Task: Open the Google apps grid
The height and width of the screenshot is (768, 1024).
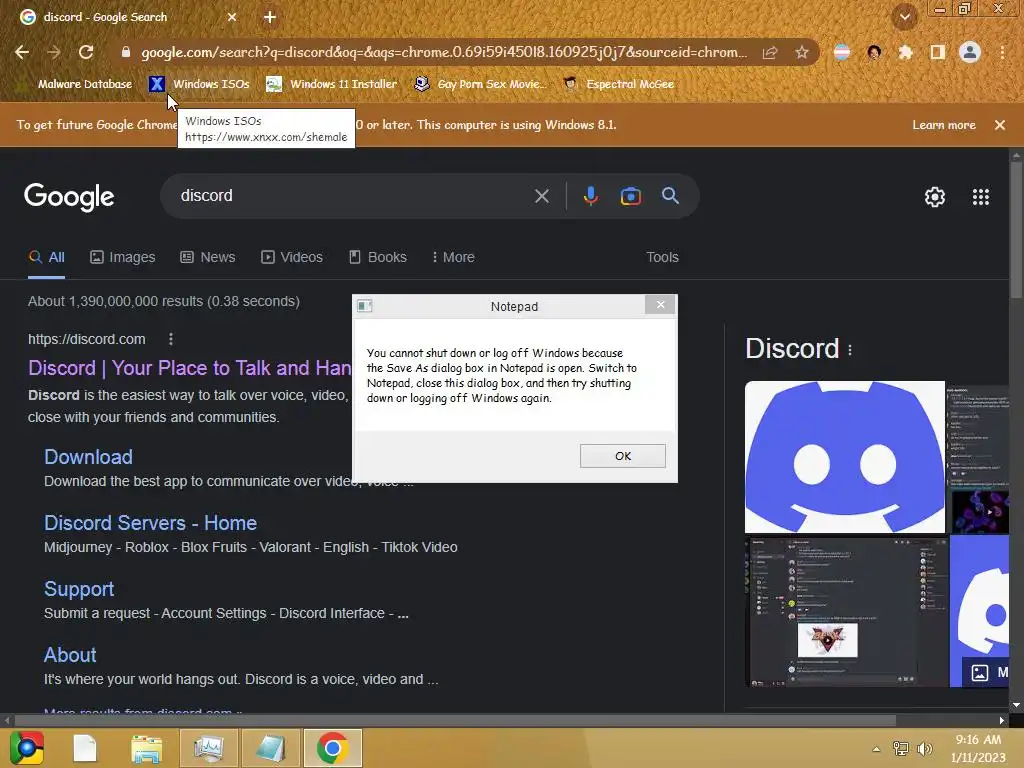Action: 981,197
